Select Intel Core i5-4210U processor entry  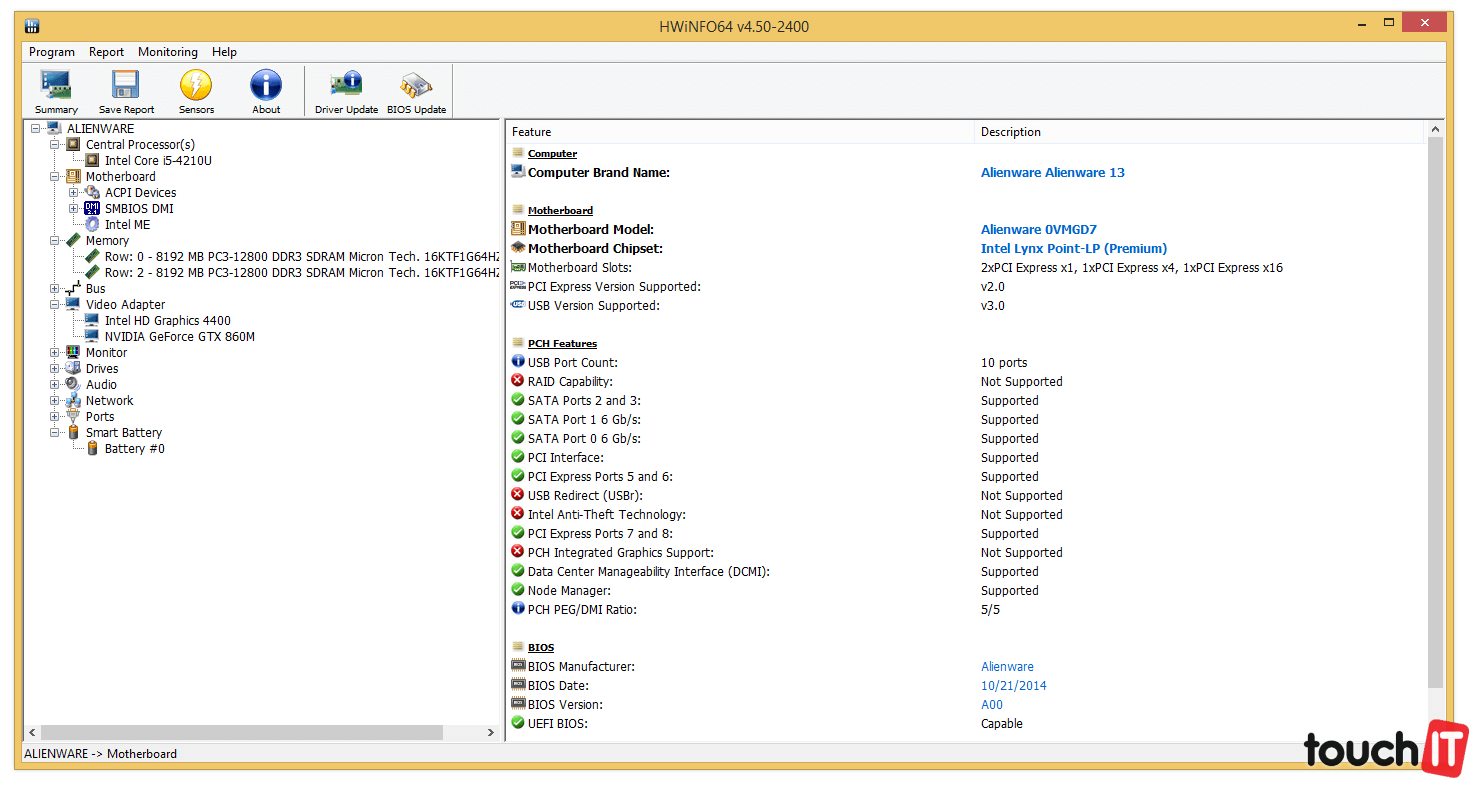158,160
